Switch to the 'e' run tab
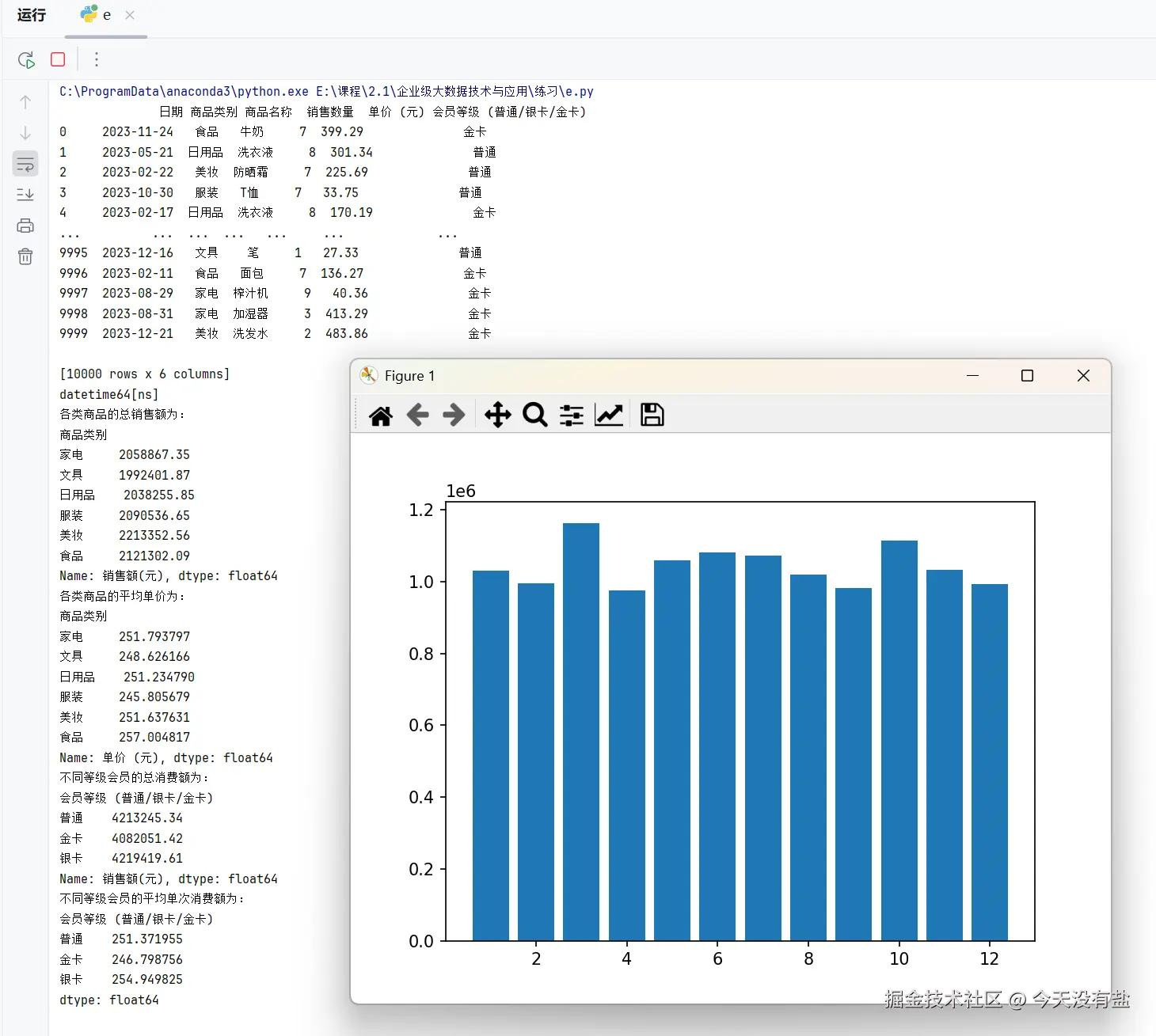 [x=97, y=15]
